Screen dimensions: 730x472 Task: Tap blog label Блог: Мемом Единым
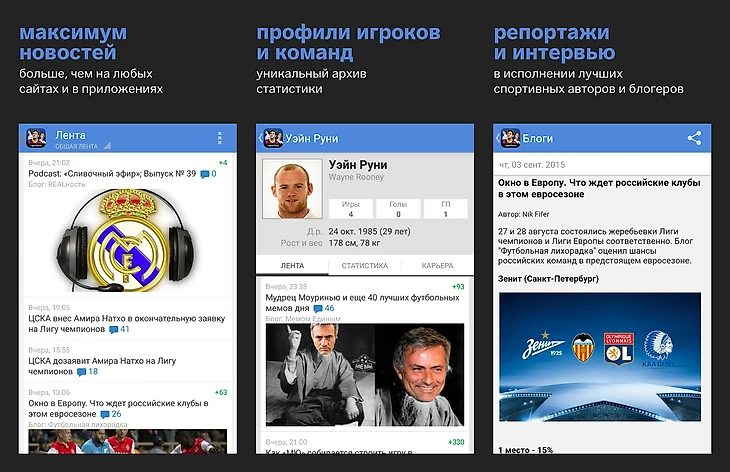tap(303, 319)
